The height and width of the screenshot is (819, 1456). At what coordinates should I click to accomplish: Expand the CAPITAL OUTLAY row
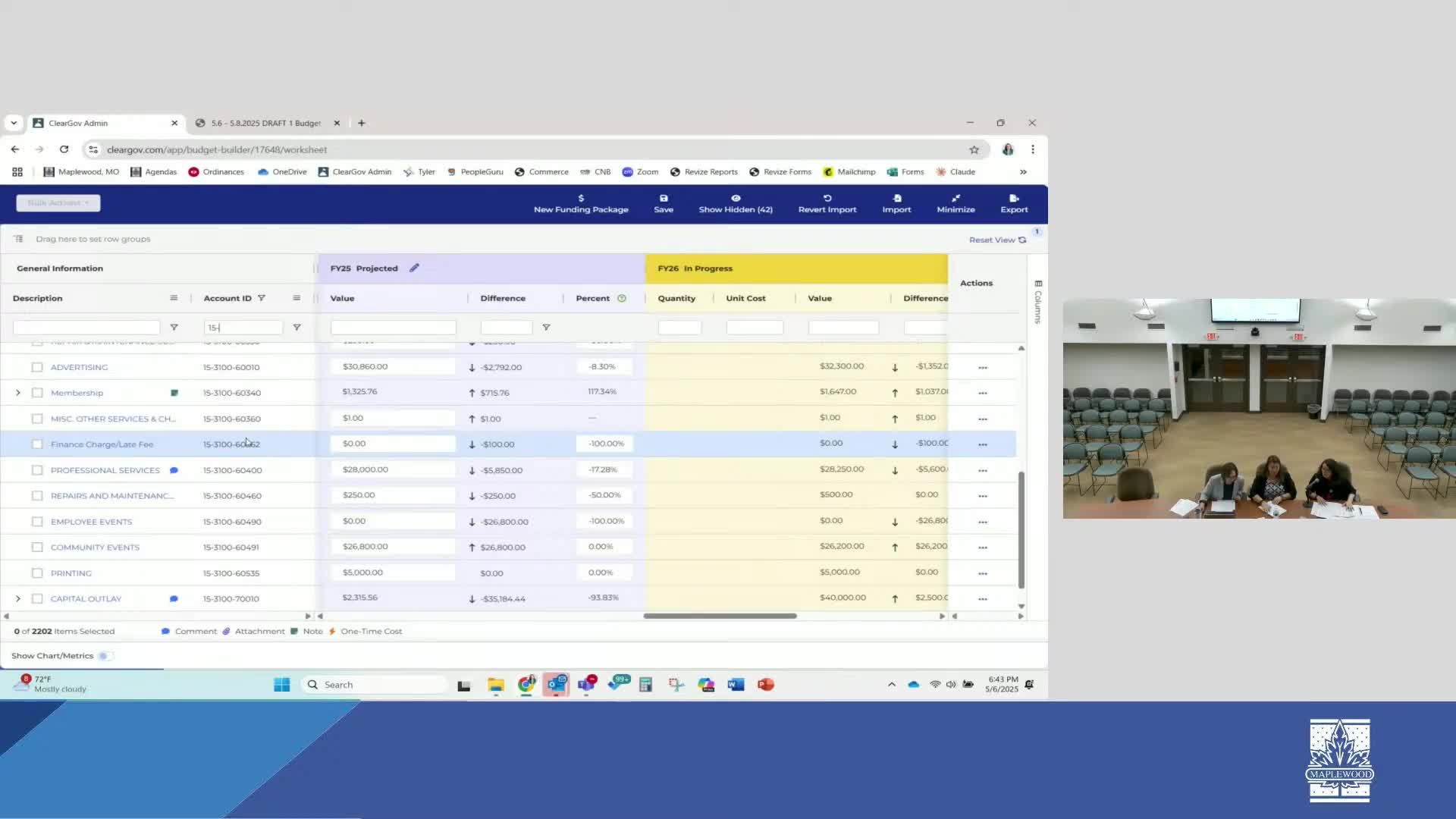(x=18, y=599)
